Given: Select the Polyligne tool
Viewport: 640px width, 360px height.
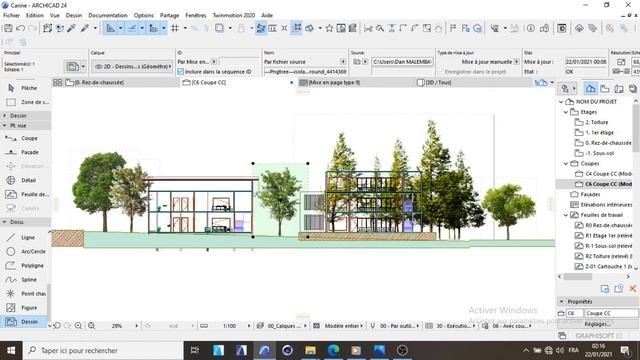Looking at the screenshot, I should pyautogui.click(x=24, y=266).
